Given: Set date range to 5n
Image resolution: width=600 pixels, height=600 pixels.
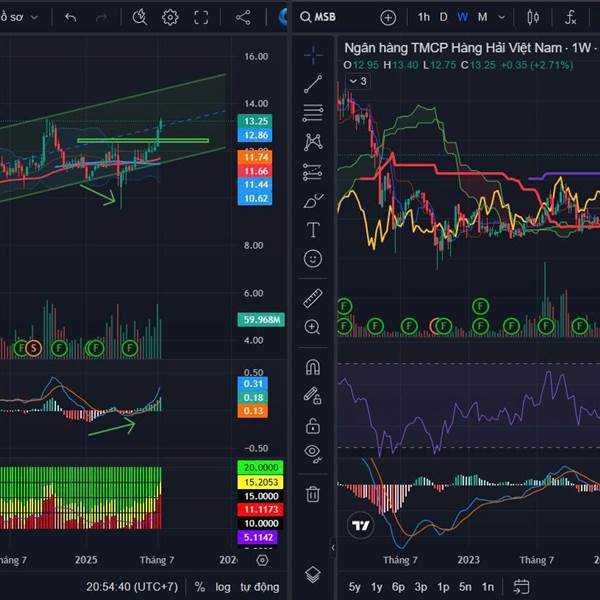Looking at the screenshot, I should [465, 587].
